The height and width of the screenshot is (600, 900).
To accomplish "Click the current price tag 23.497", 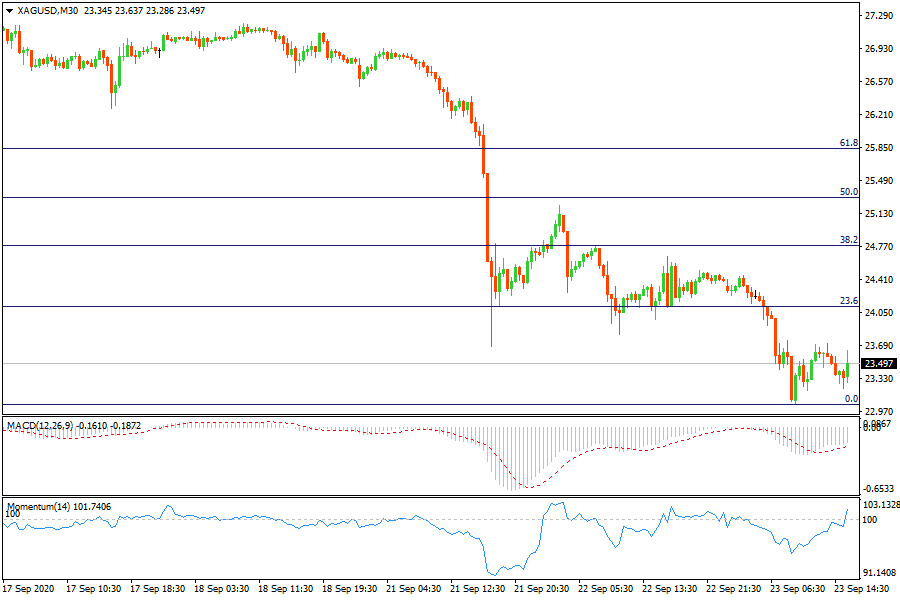I will (878, 364).
